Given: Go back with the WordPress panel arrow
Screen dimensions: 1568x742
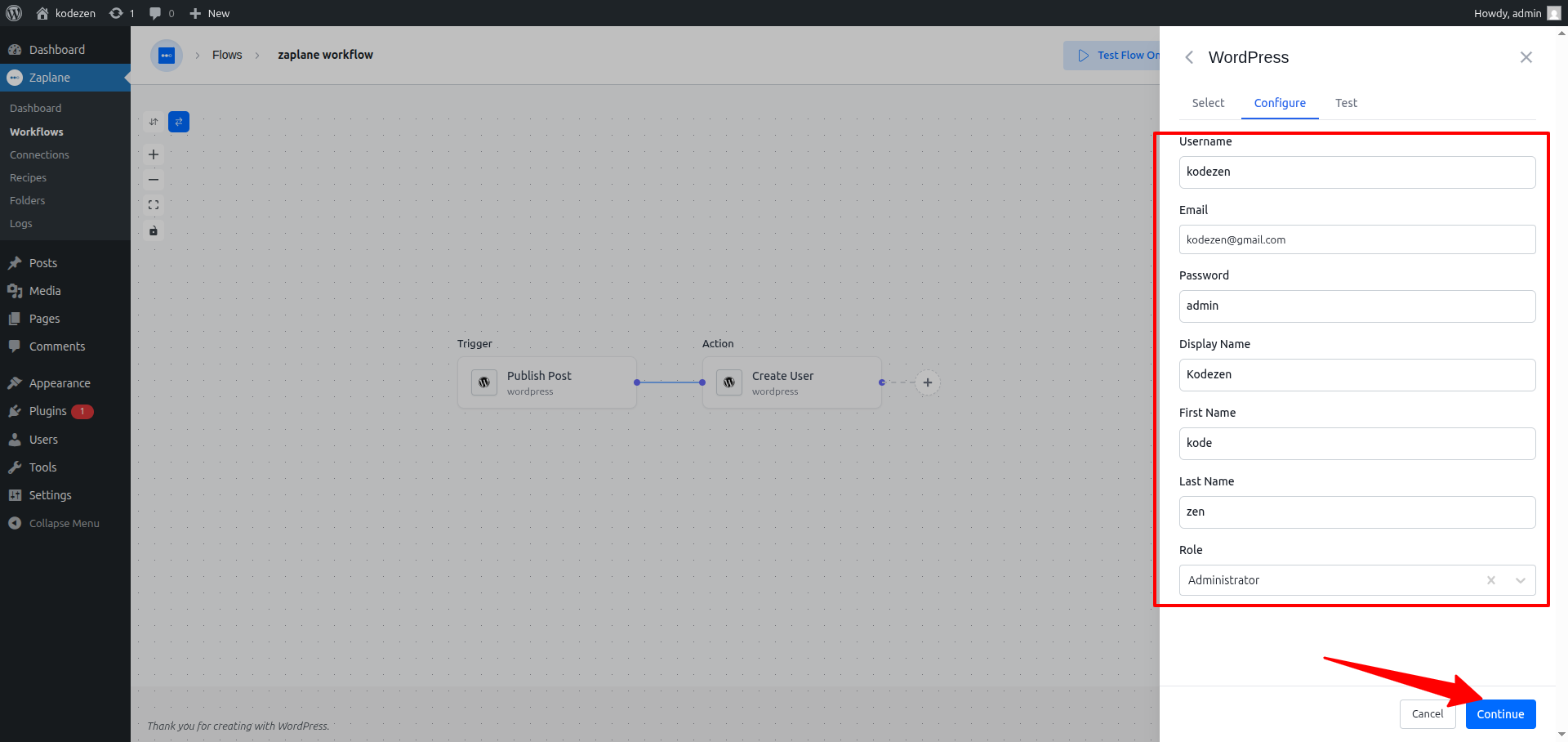Looking at the screenshot, I should point(1190,57).
